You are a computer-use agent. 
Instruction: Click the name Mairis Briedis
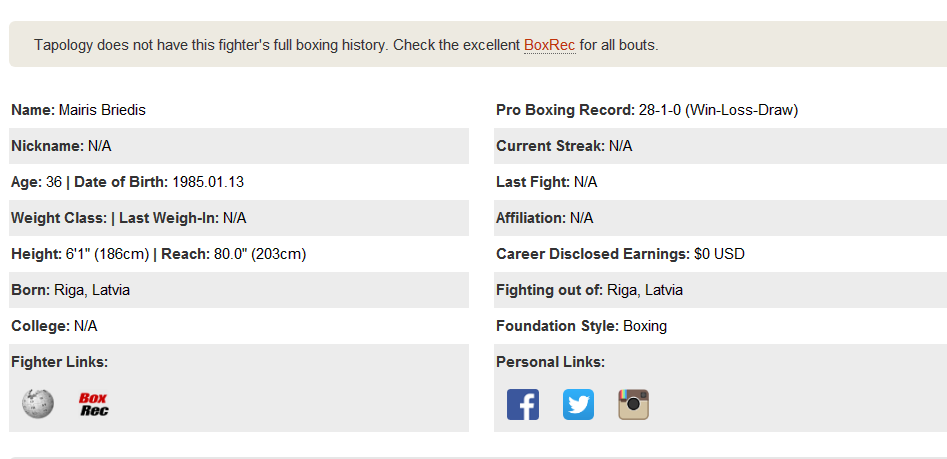click(102, 110)
